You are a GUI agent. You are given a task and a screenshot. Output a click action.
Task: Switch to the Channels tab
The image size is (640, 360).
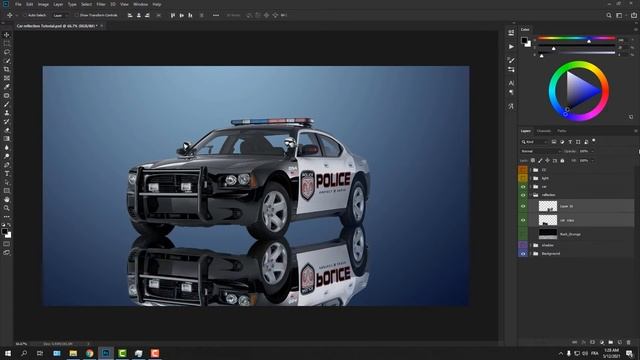pyautogui.click(x=544, y=131)
